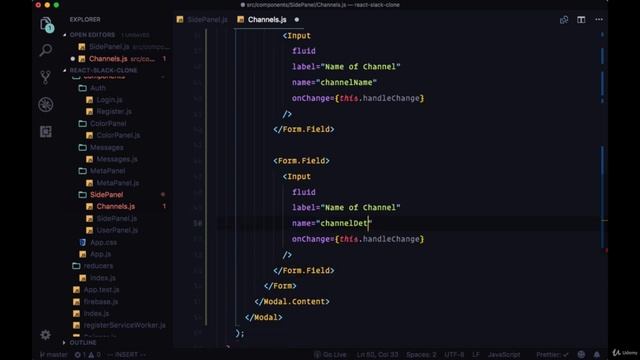640x360 pixels.
Task: Click the open changes icon in editor toolbar
Action: [x=564, y=20]
